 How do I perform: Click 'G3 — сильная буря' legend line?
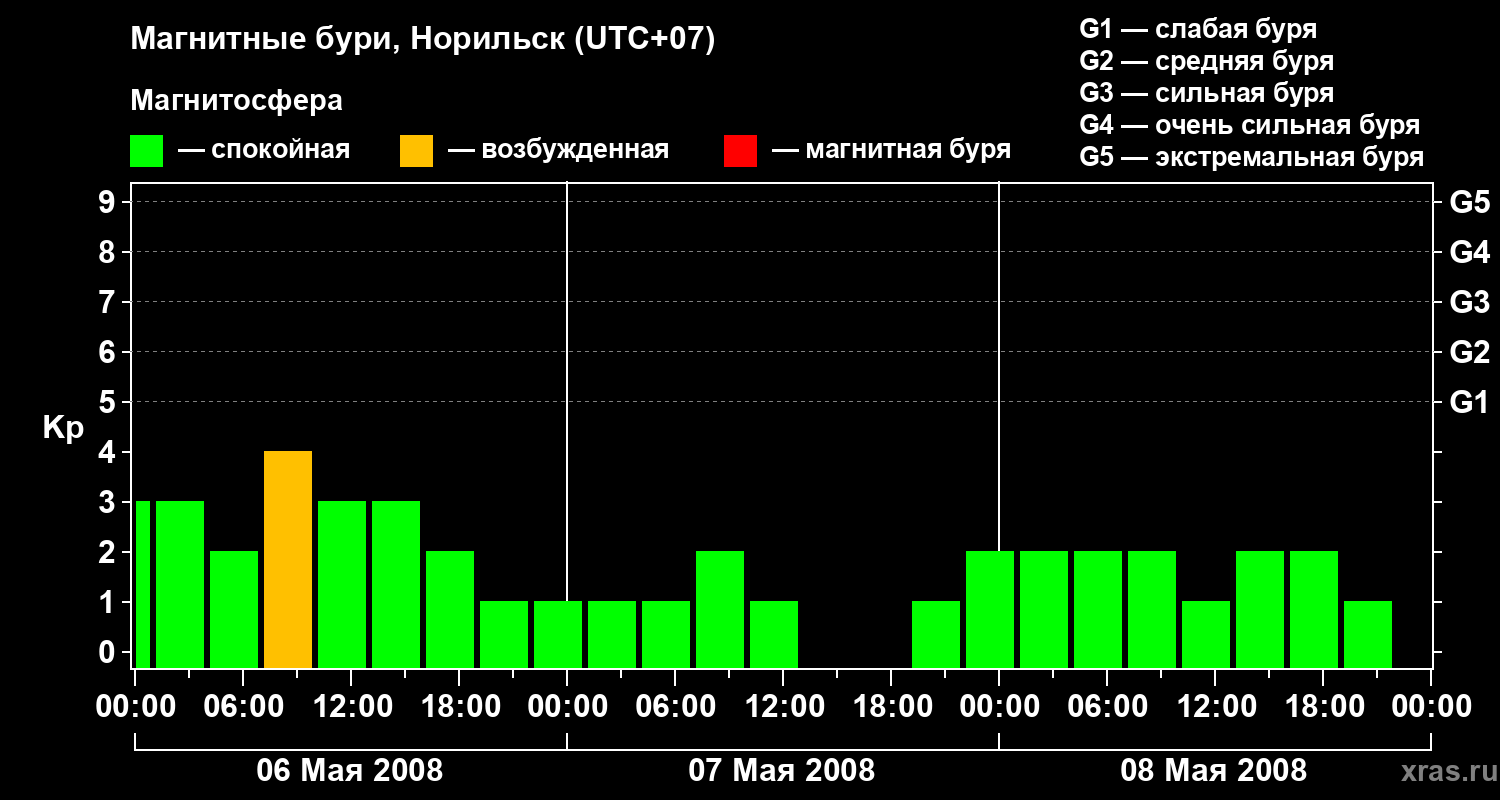coord(1206,93)
